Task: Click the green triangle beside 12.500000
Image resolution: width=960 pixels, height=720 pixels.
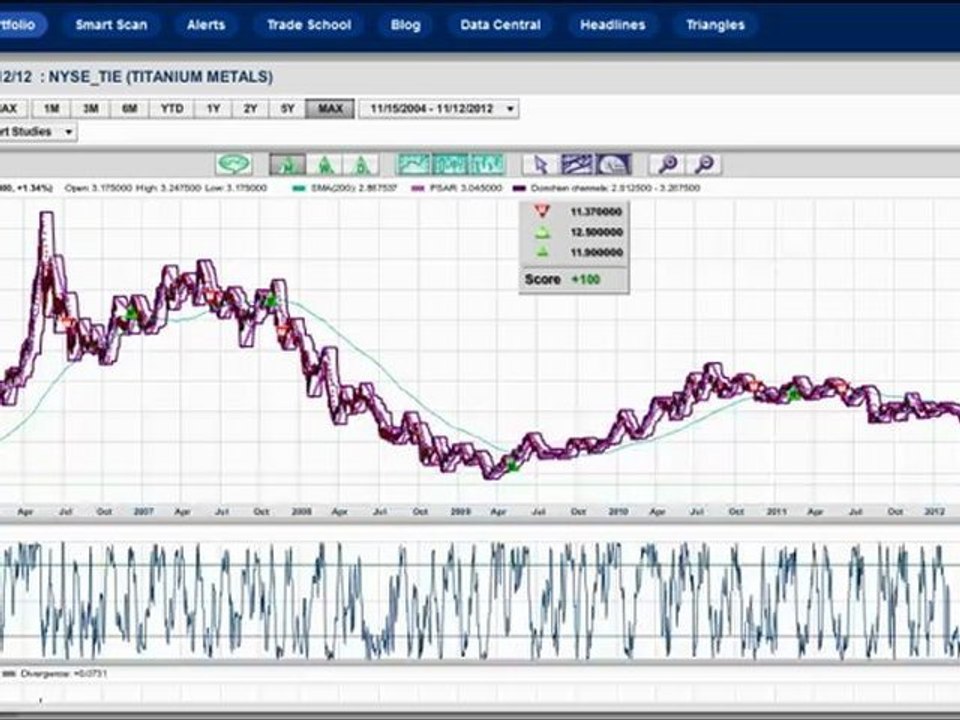Action: (542, 233)
